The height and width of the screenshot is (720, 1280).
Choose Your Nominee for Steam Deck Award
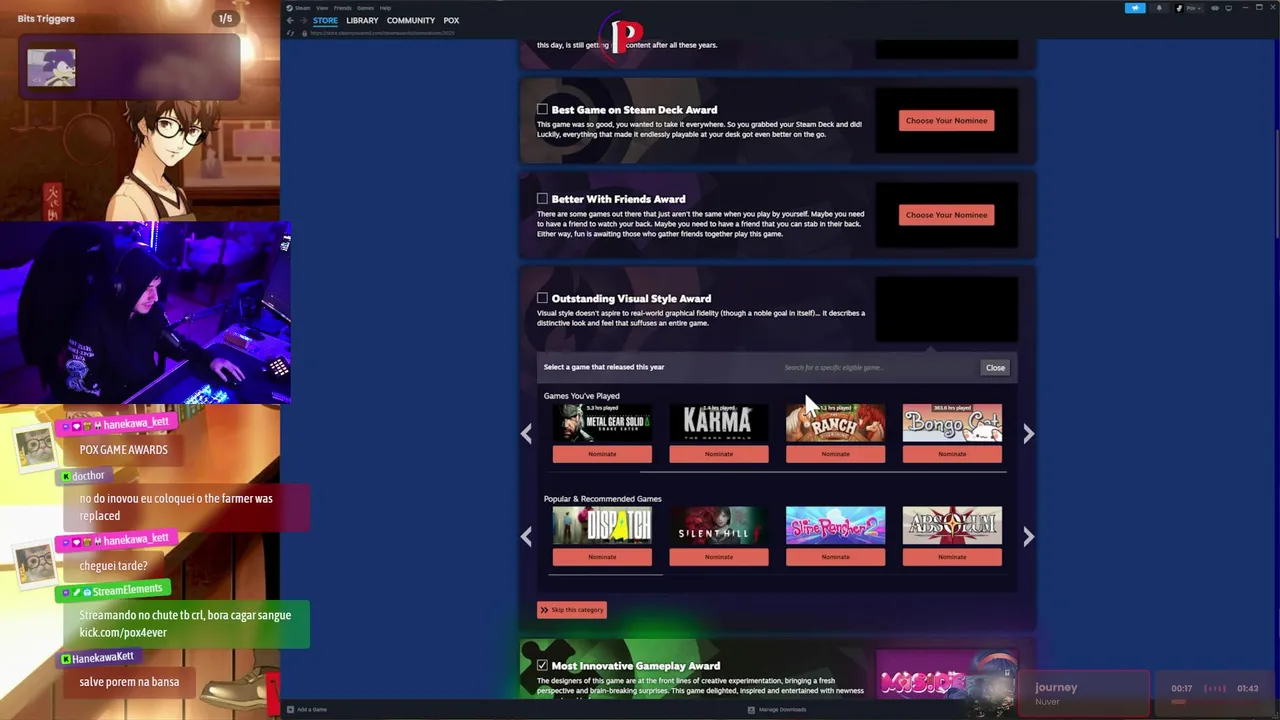click(946, 120)
